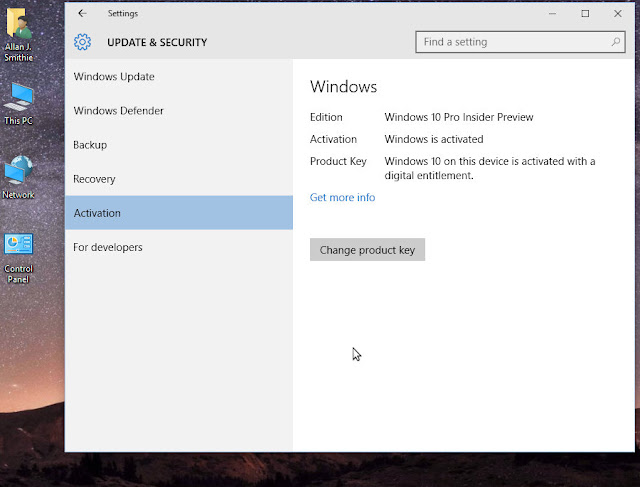
Task: Go to the Recovery section
Action: point(179,179)
